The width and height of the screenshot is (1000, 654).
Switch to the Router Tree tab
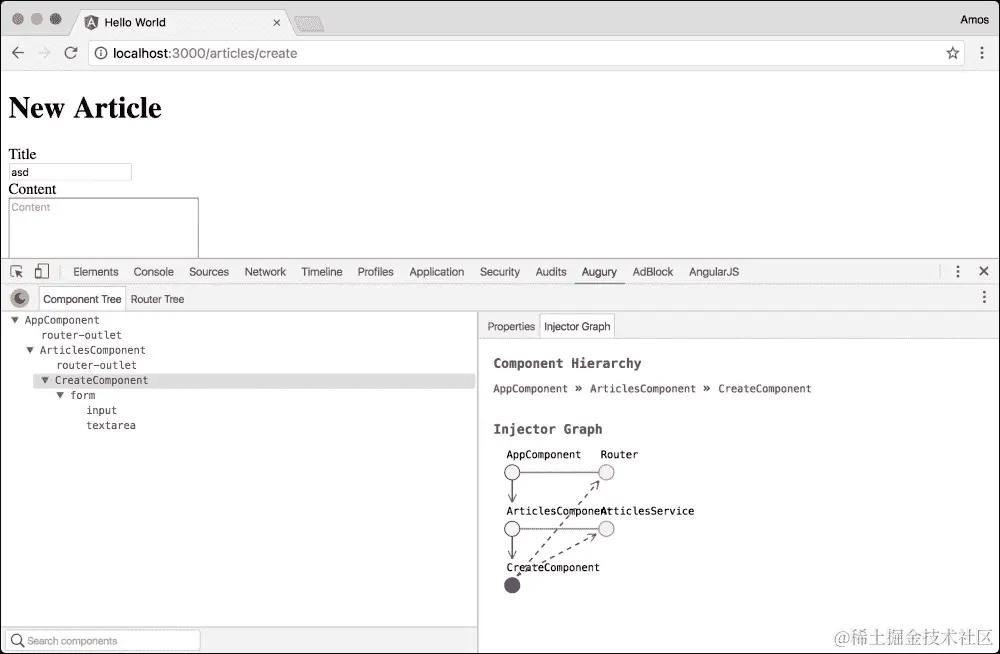pyautogui.click(x=158, y=299)
